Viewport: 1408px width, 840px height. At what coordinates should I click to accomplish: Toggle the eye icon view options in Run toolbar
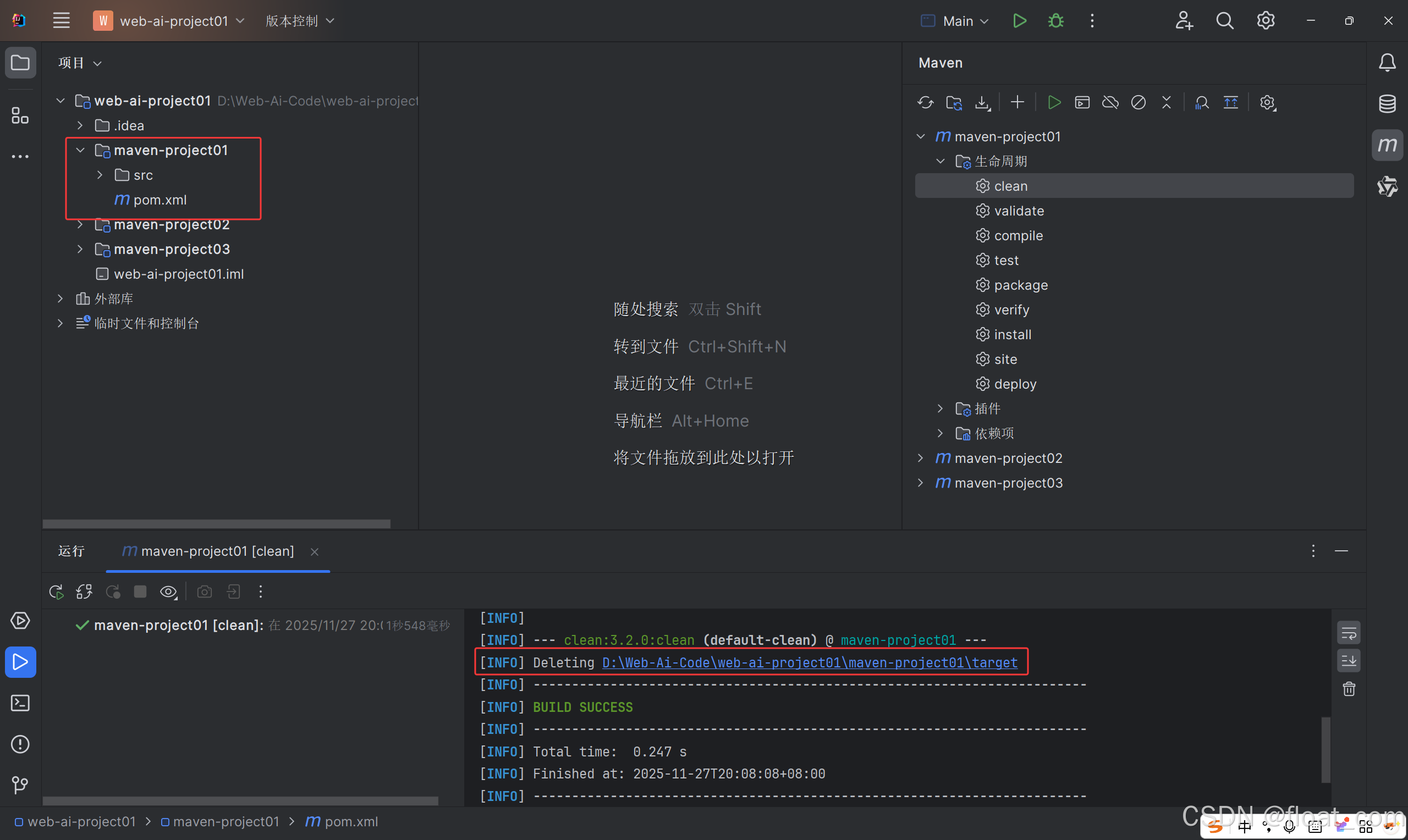coord(168,592)
